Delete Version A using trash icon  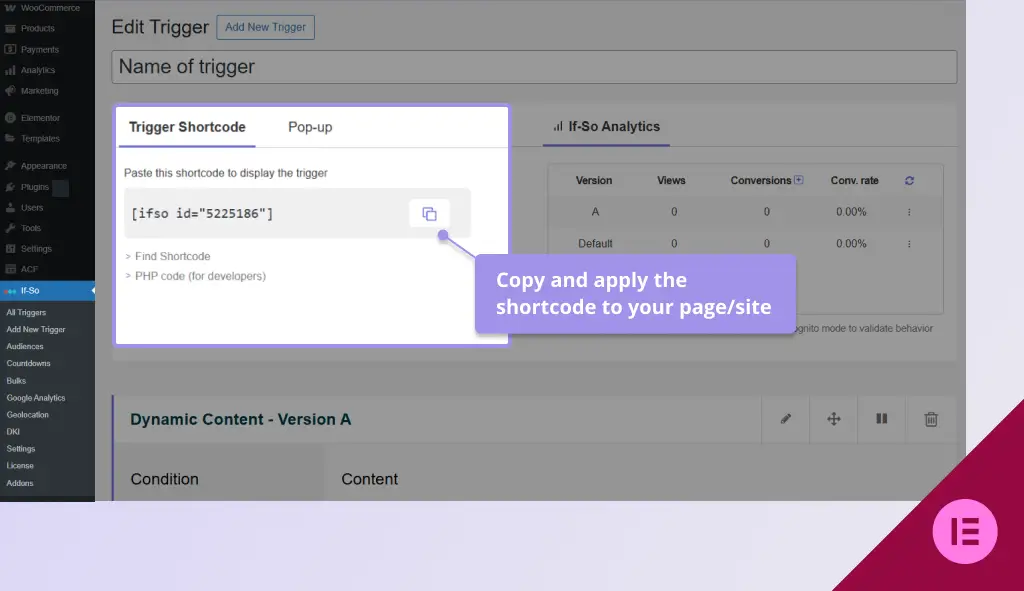[x=930, y=419]
